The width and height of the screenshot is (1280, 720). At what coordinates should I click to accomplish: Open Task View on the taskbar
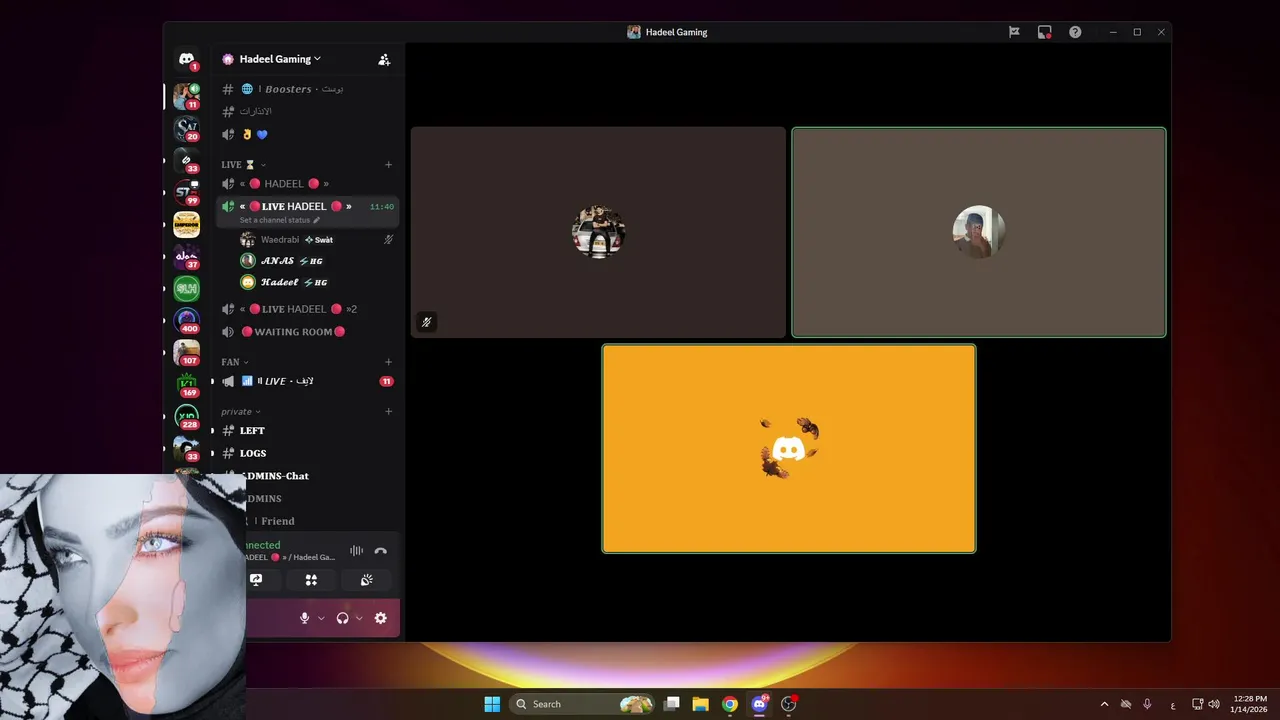click(x=672, y=704)
